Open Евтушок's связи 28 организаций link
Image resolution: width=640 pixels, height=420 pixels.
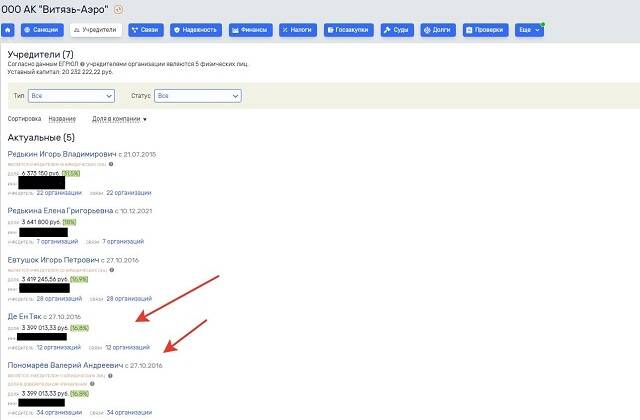(129, 299)
